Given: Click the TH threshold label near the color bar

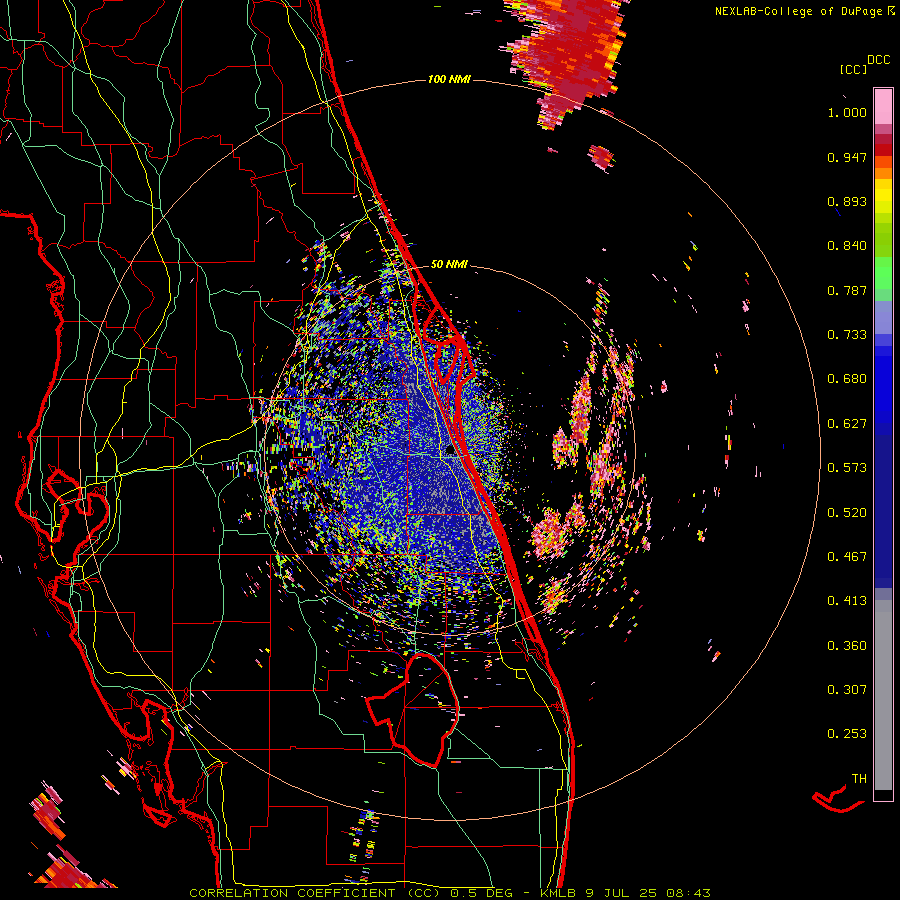Looking at the screenshot, I should coord(859,779).
